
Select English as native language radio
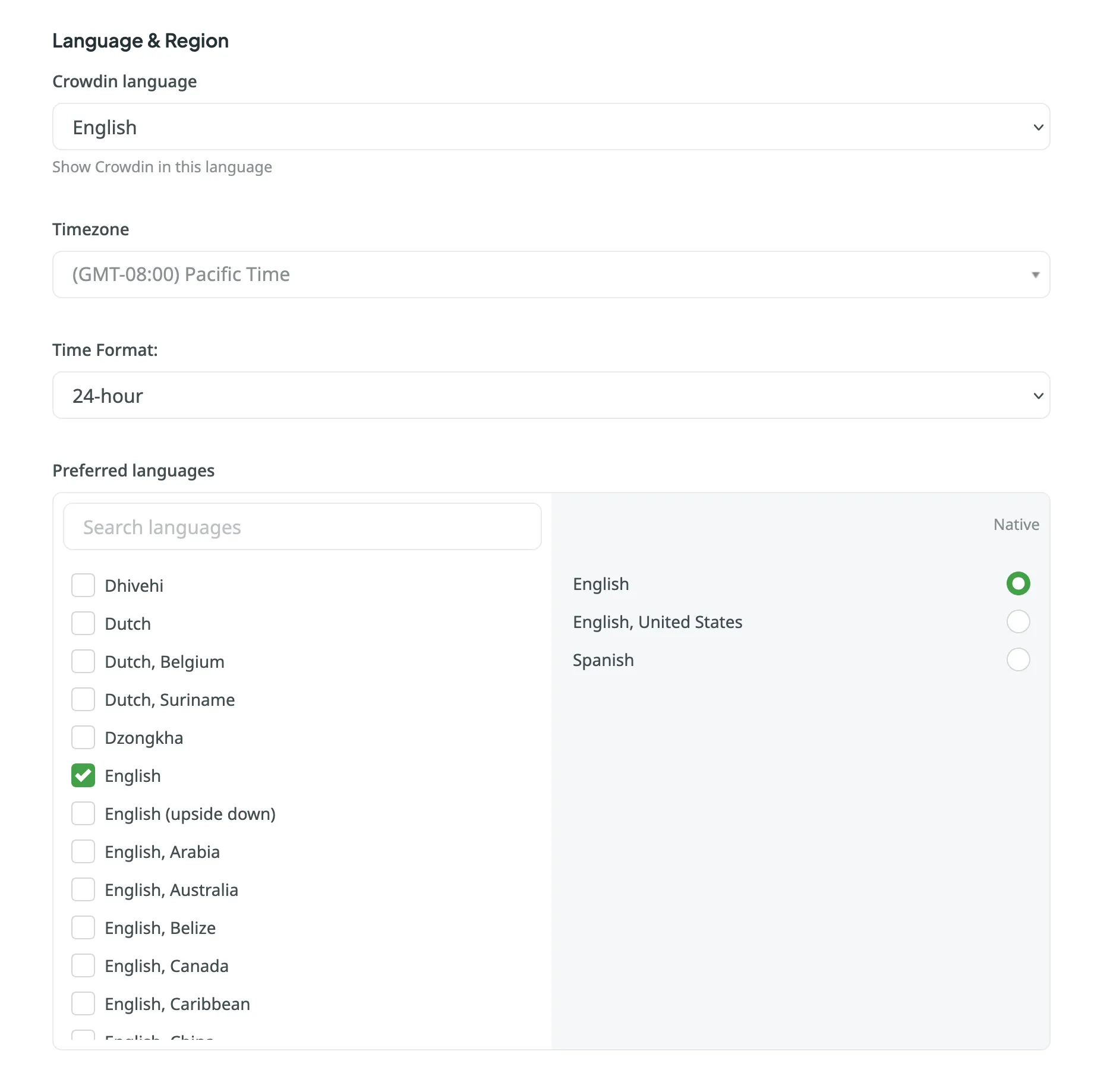[1018, 584]
